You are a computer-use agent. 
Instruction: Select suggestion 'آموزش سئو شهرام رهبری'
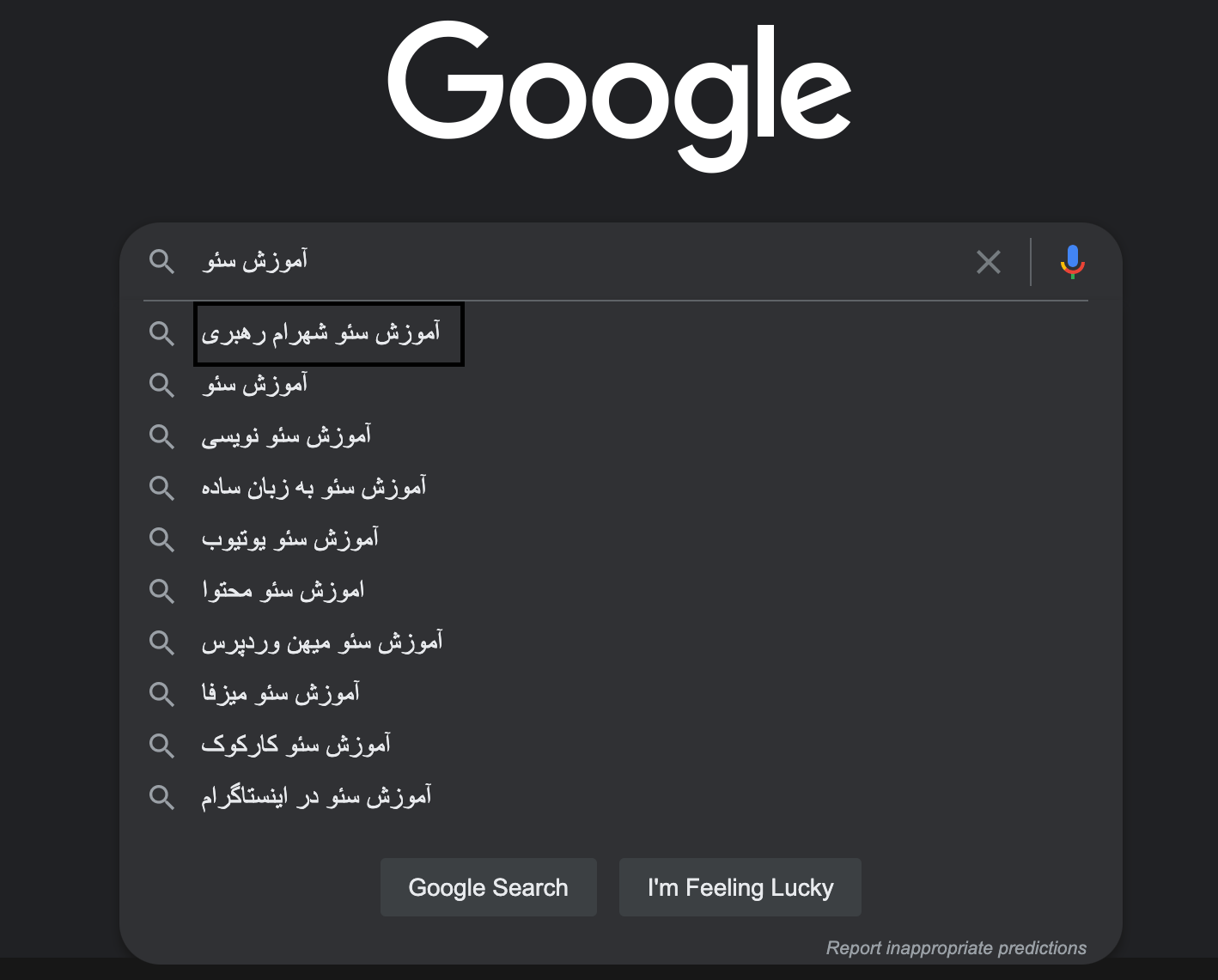pos(321,333)
